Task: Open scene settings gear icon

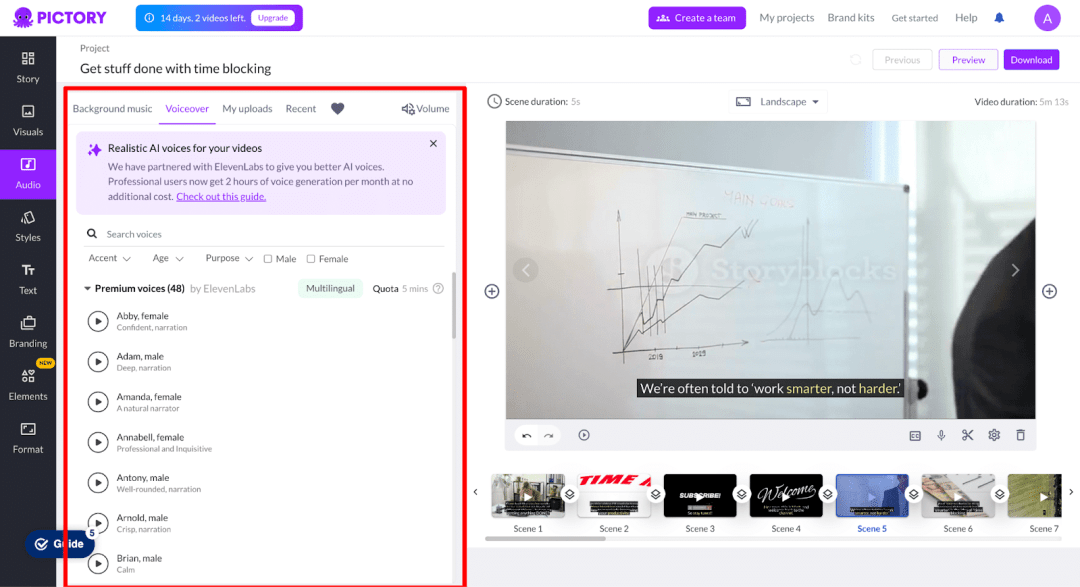Action: point(994,435)
